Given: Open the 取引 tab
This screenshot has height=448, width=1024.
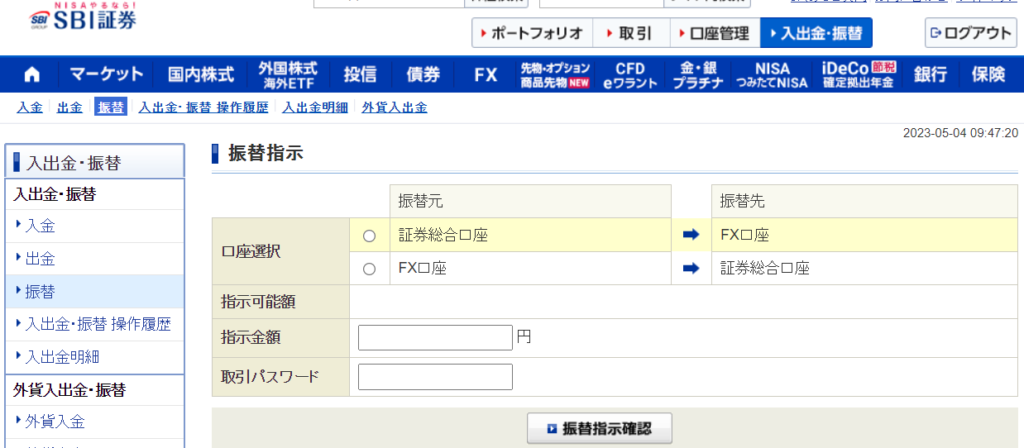Looking at the screenshot, I should click(x=628, y=33).
